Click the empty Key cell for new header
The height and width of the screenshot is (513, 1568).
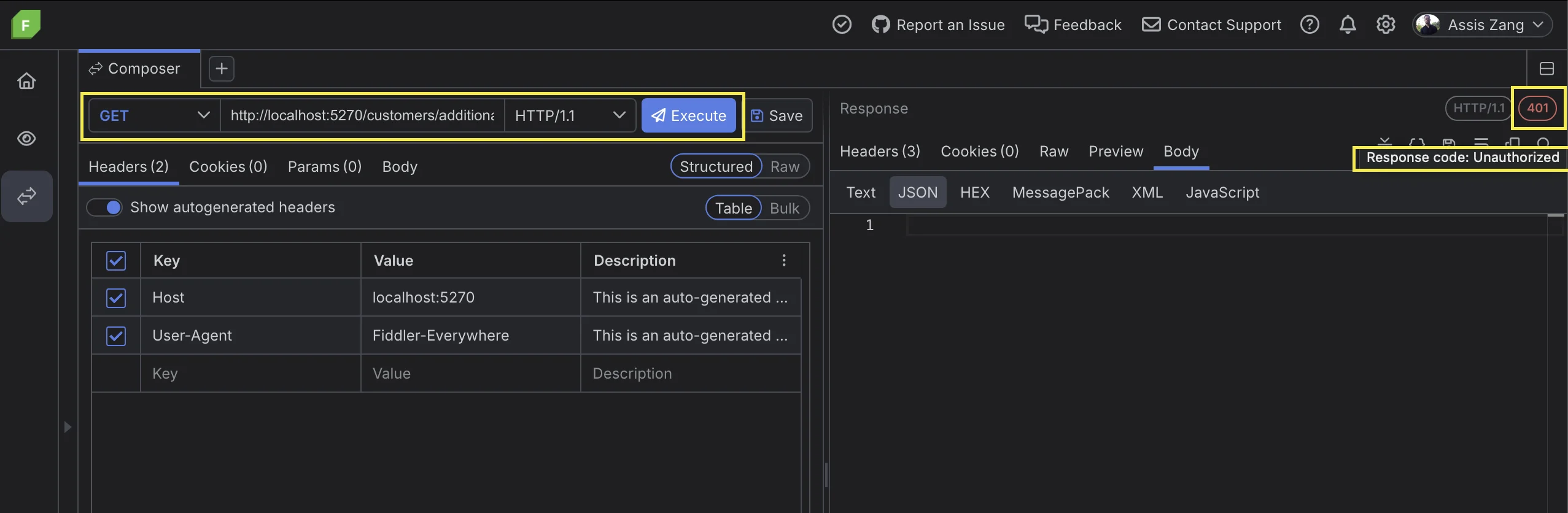[x=250, y=373]
